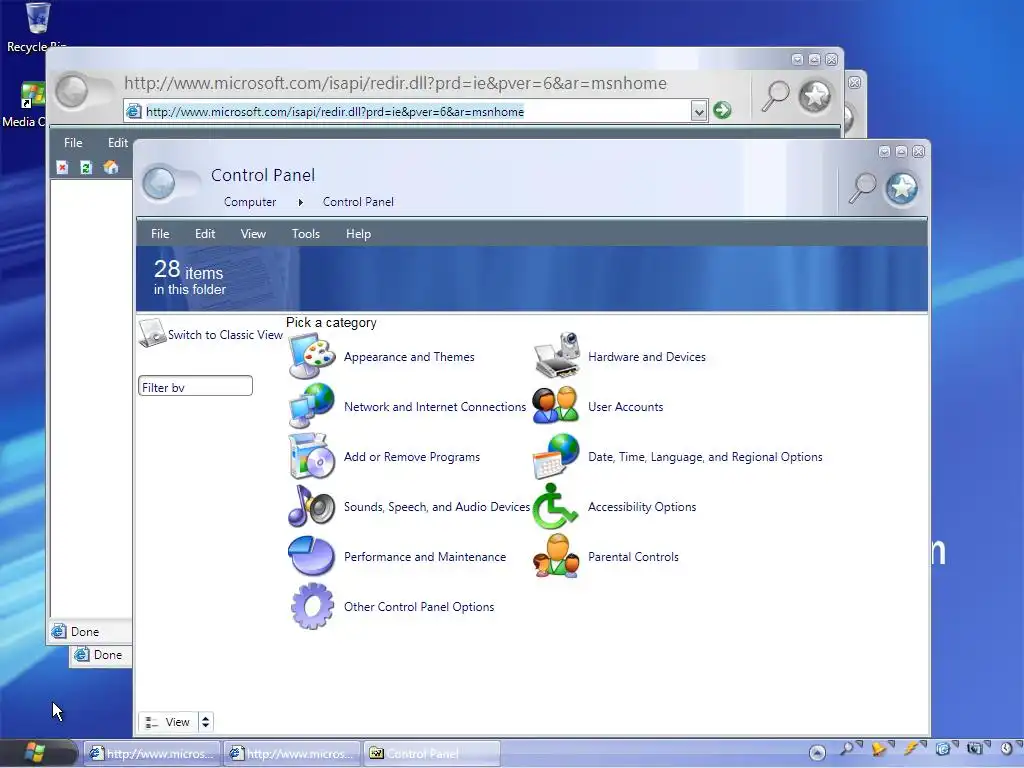Click the search magnifier in Internet Explorer window

coord(775,97)
